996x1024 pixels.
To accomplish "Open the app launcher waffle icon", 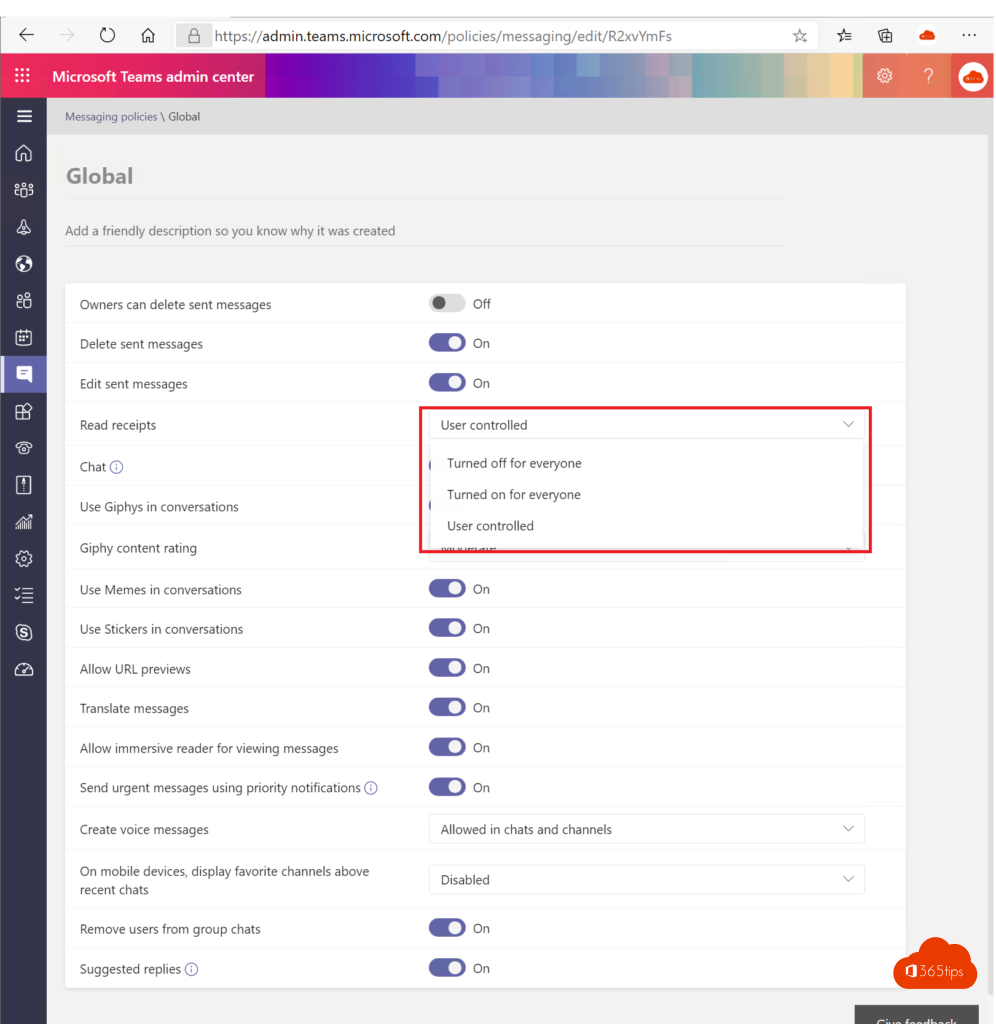I will (x=22, y=76).
